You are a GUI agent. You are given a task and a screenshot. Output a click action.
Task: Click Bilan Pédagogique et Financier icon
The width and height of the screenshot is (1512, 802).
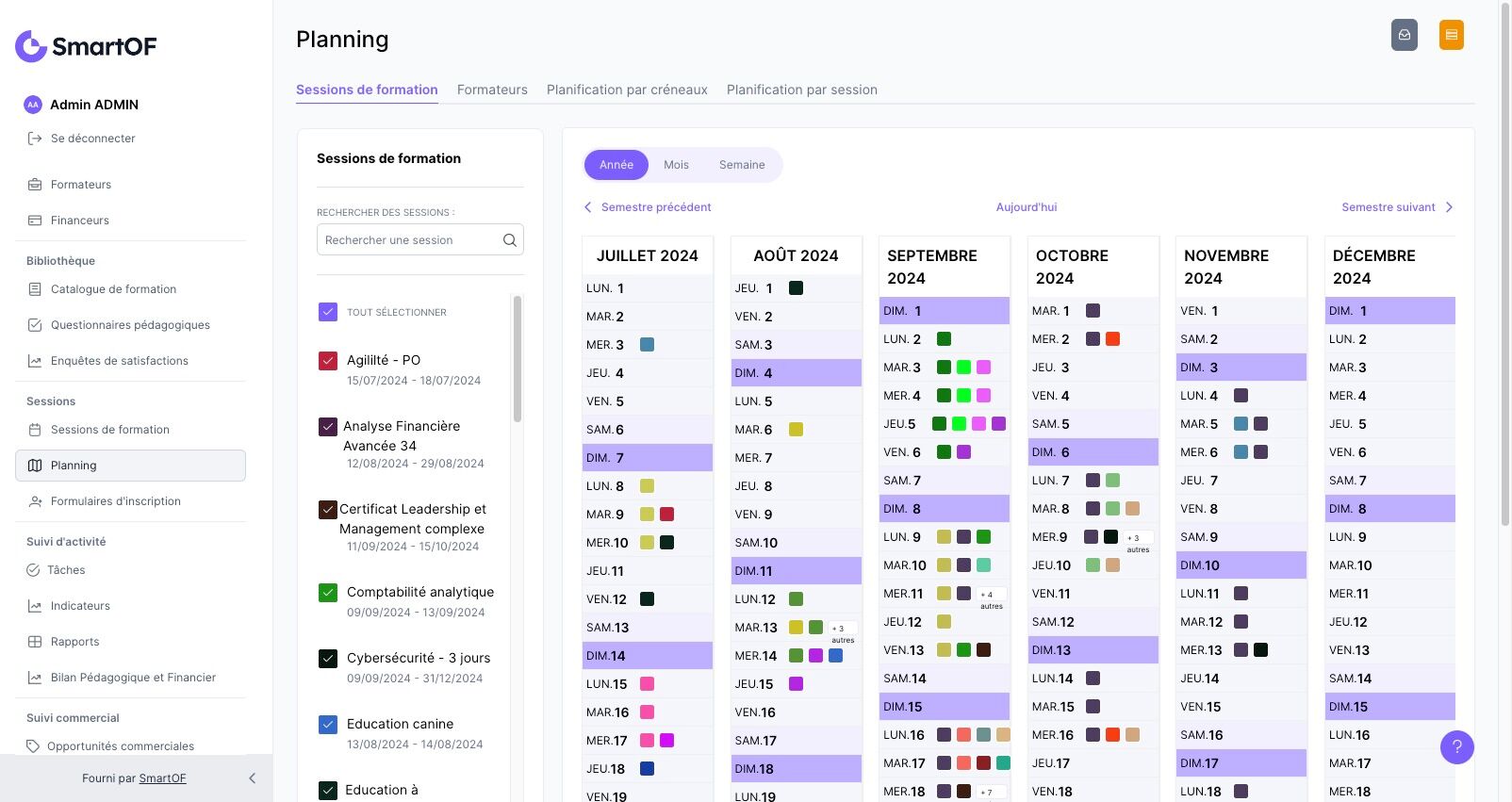tap(35, 678)
